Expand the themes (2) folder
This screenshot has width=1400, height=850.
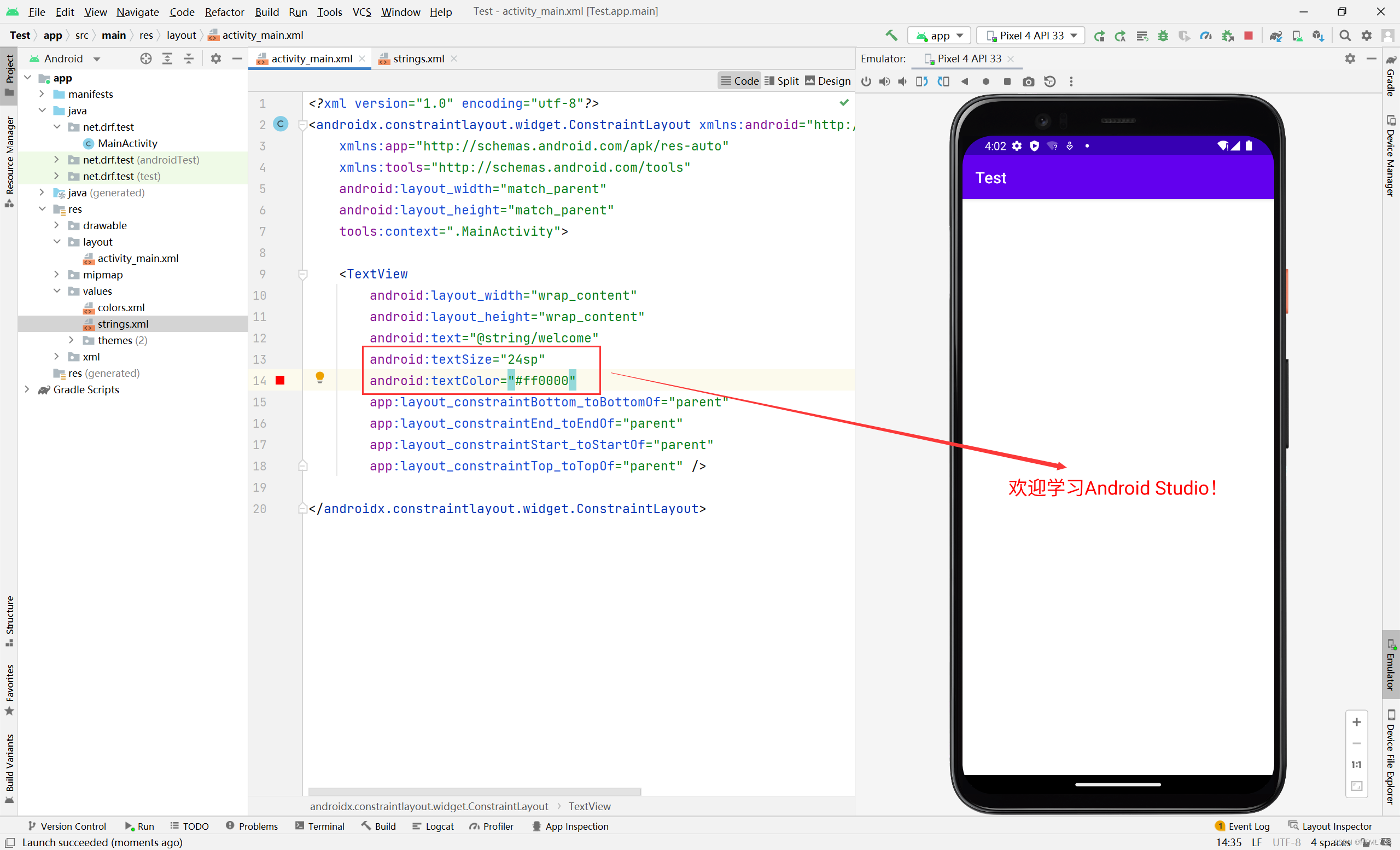pyautogui.click(x=71, y=340)
